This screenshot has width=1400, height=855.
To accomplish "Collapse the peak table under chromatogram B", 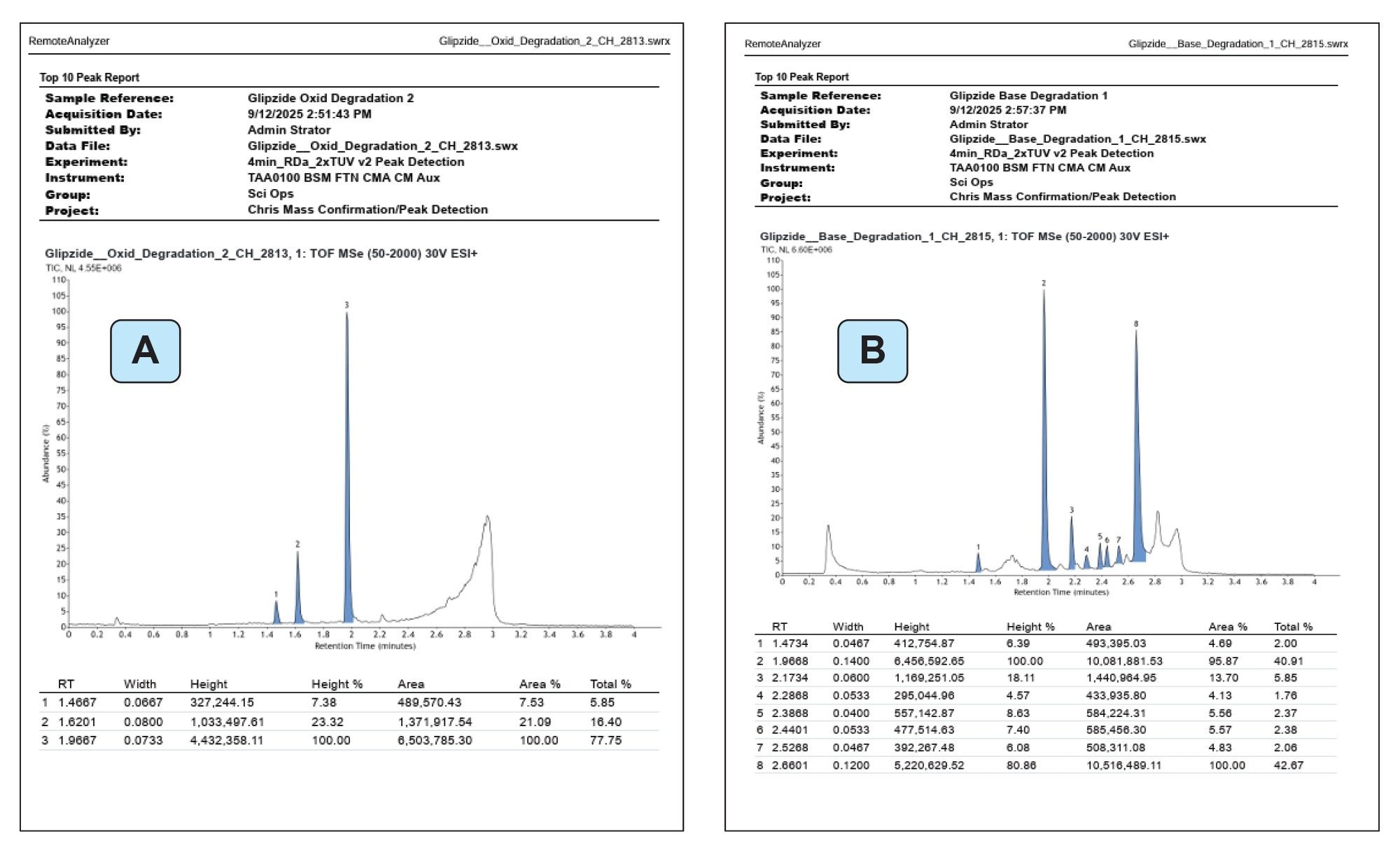I will pyautogui.click(x=980, y=627).
